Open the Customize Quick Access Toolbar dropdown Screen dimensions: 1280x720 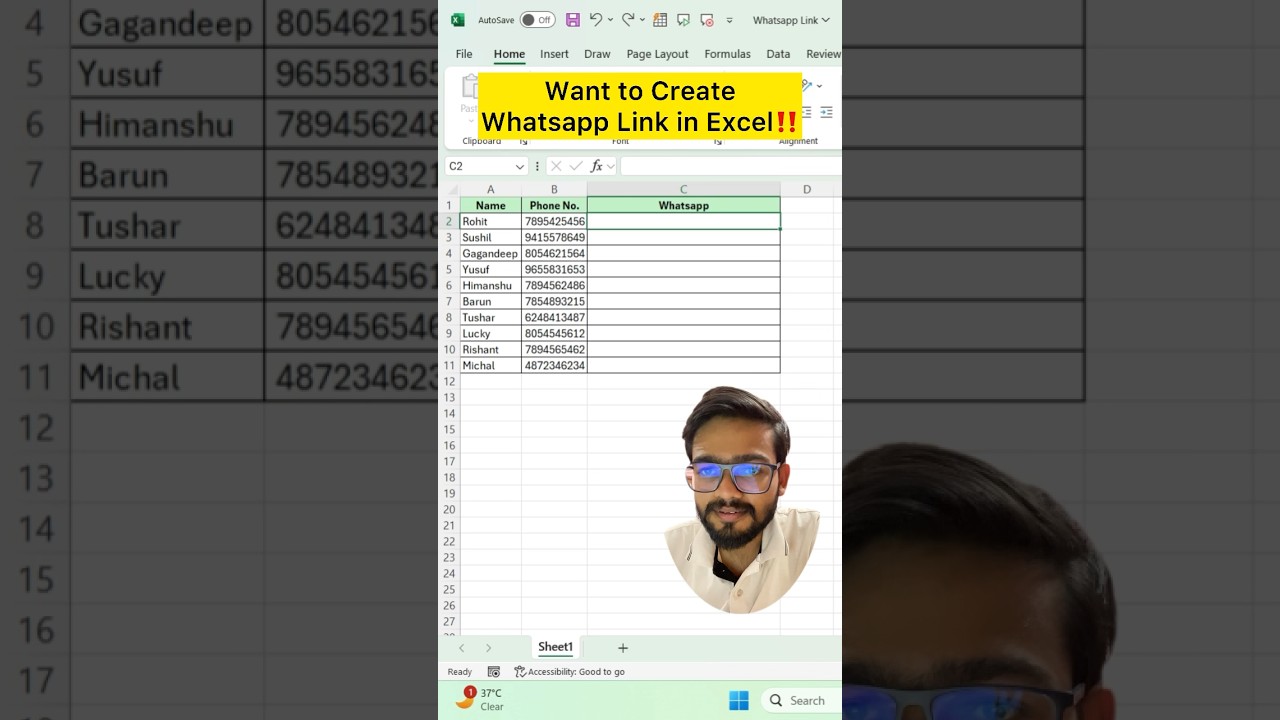(729, 20)
